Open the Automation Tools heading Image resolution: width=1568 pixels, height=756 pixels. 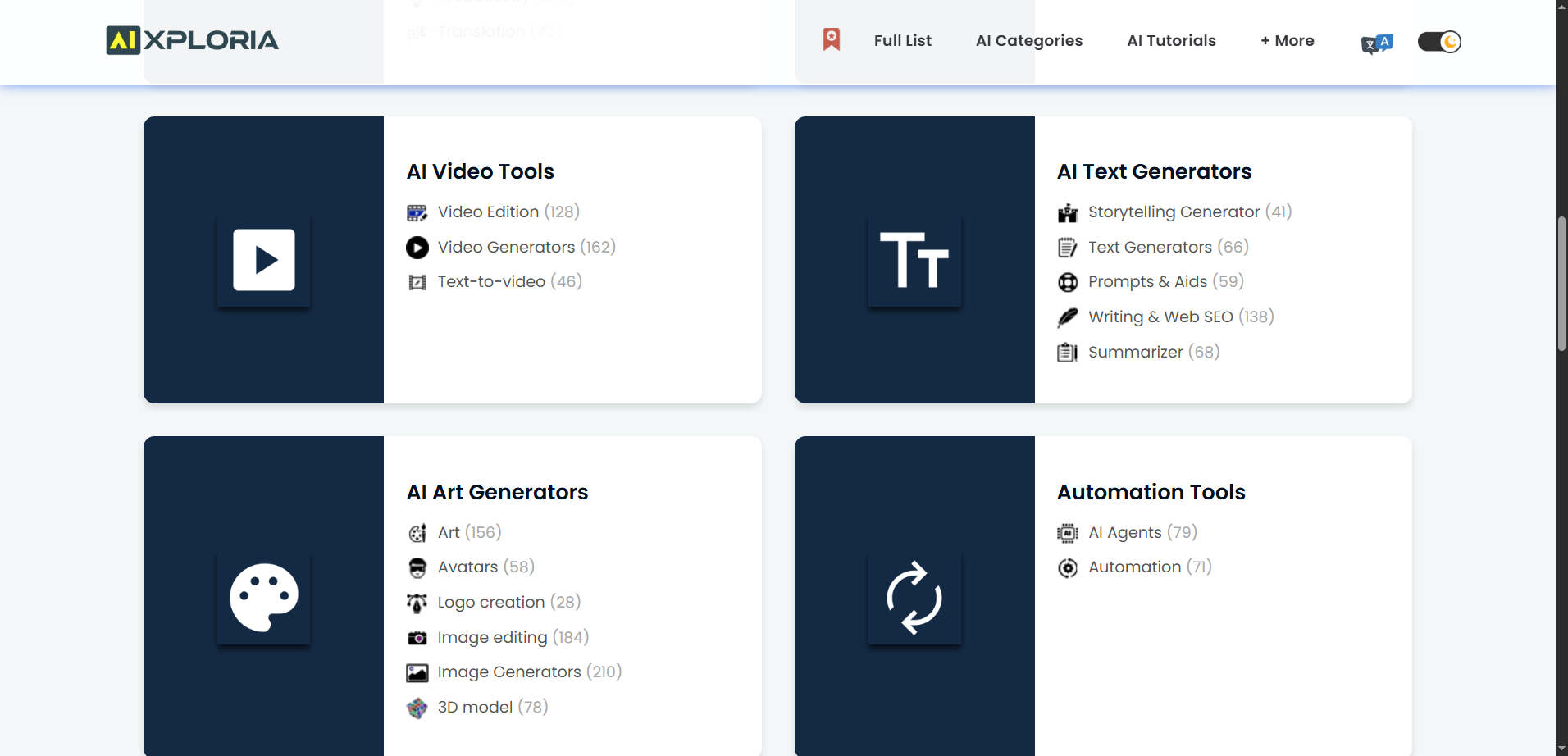click(1151, 492)
